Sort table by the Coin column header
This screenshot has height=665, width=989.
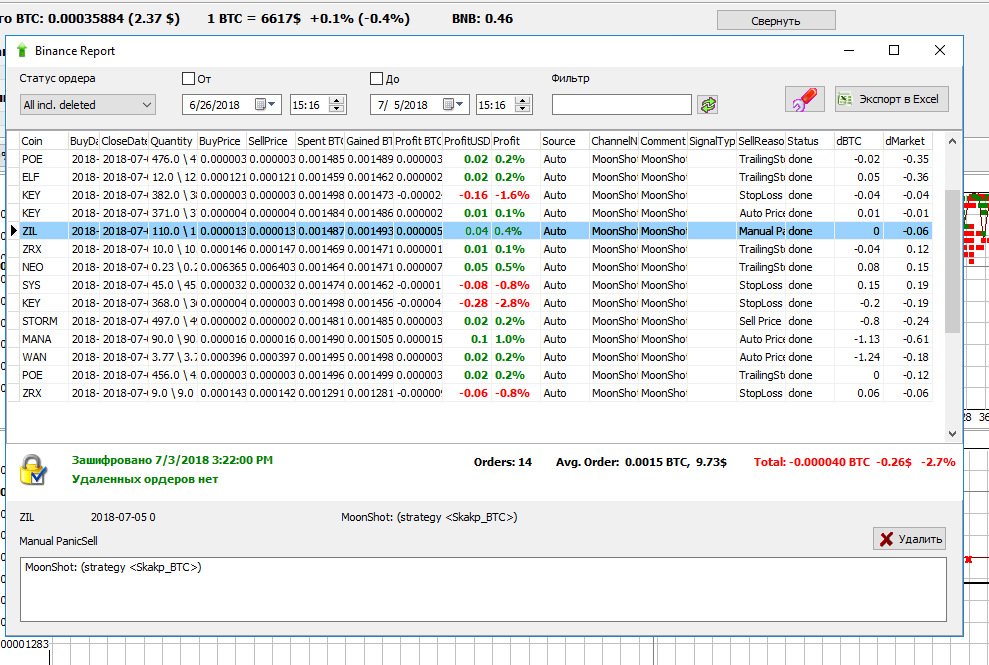[x=32, y=141]
